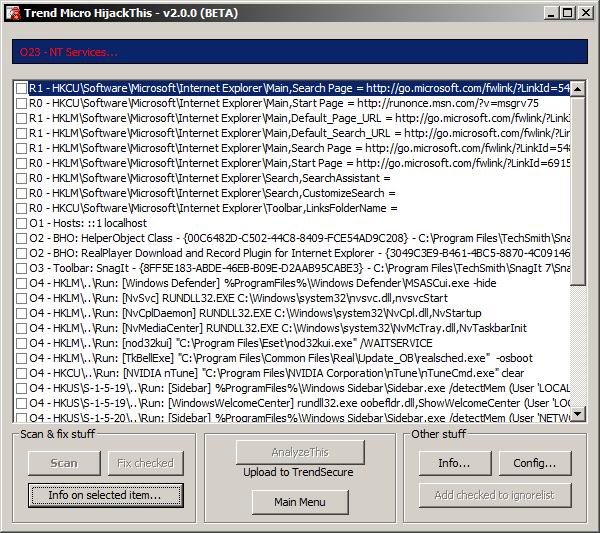Return to the Main Menu
The width and height of the screenshot is (600, 533).
pyautogui.click(x=300, y=502)
